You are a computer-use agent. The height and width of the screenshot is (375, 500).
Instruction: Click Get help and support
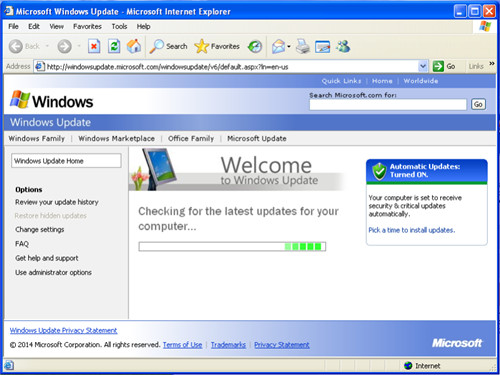pyautogui.click(x=47, y=258)
